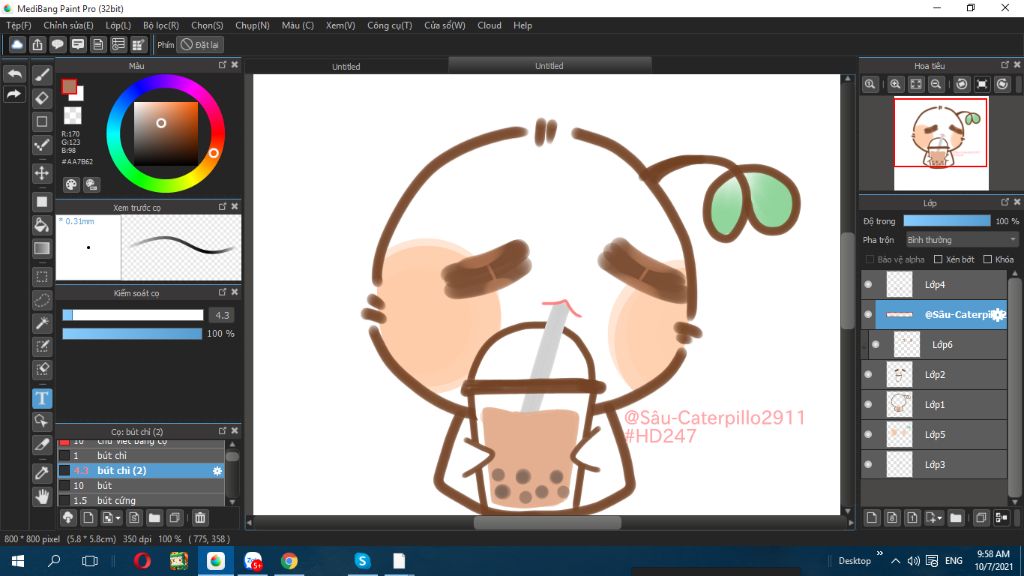
Task: Enable the Xén bớt checkbox
Action: point(938,259)
